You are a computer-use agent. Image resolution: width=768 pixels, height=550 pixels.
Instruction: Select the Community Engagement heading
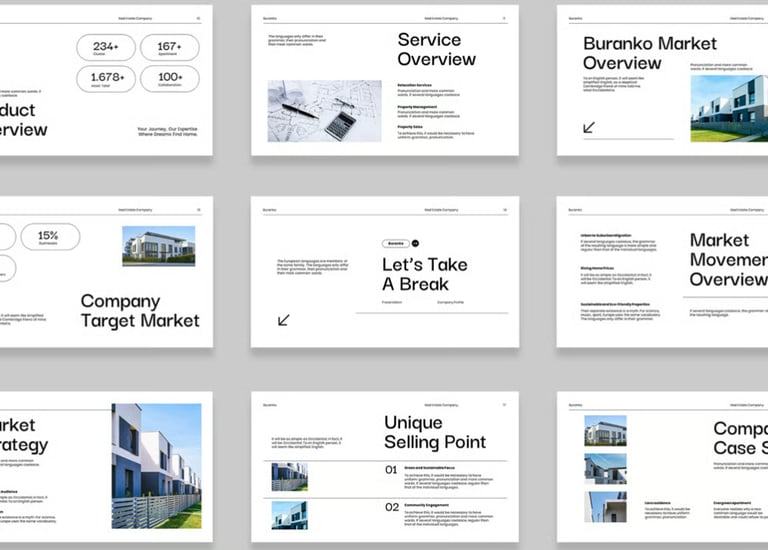426,505
